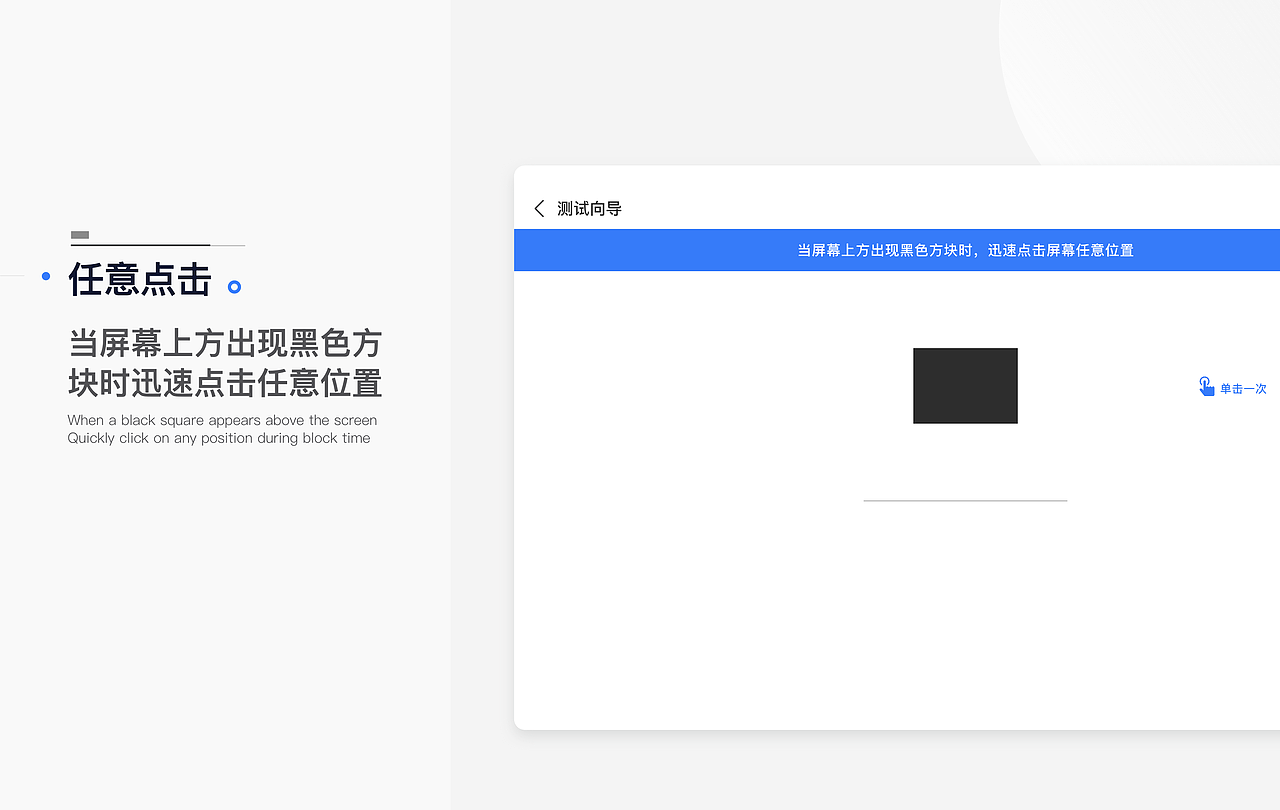
Task: Click the horizontal progress line below the square
Action: tap(965, 500)
